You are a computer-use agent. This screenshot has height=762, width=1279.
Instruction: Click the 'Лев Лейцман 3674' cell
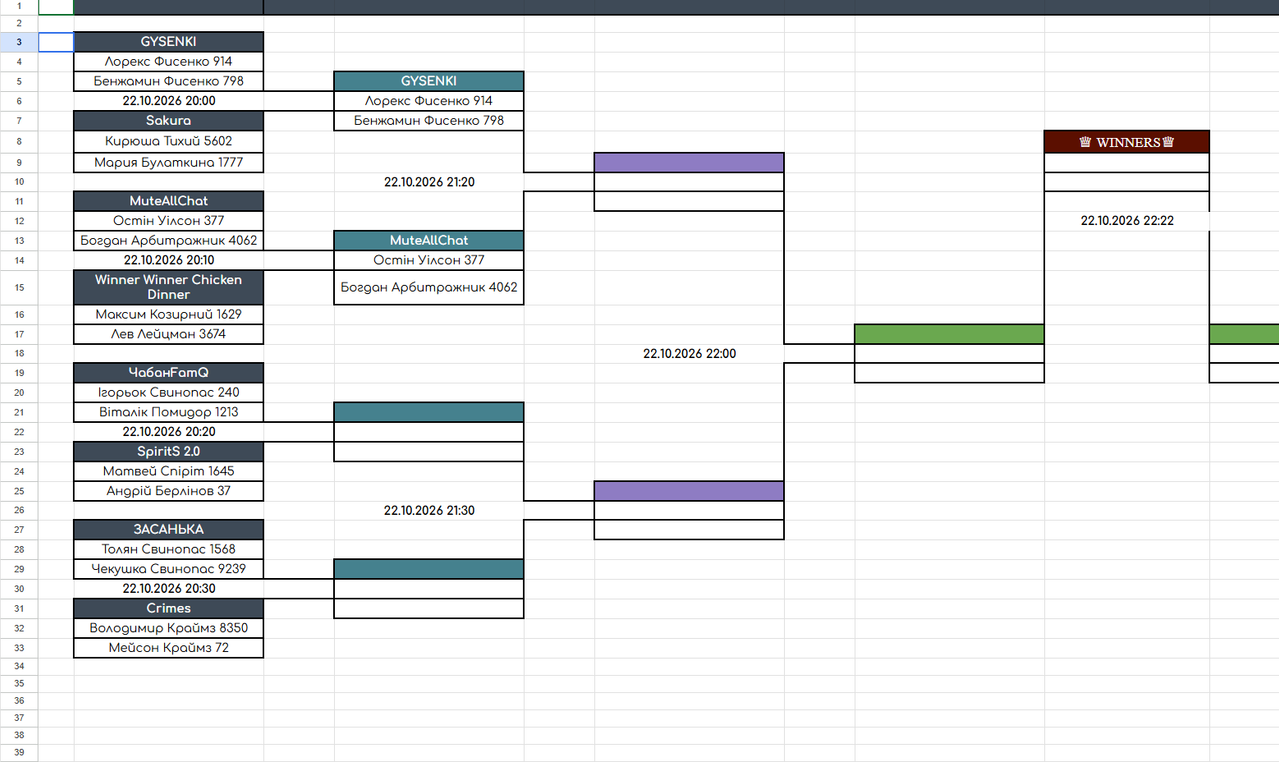pyautogui.click(x=169, y=334)
